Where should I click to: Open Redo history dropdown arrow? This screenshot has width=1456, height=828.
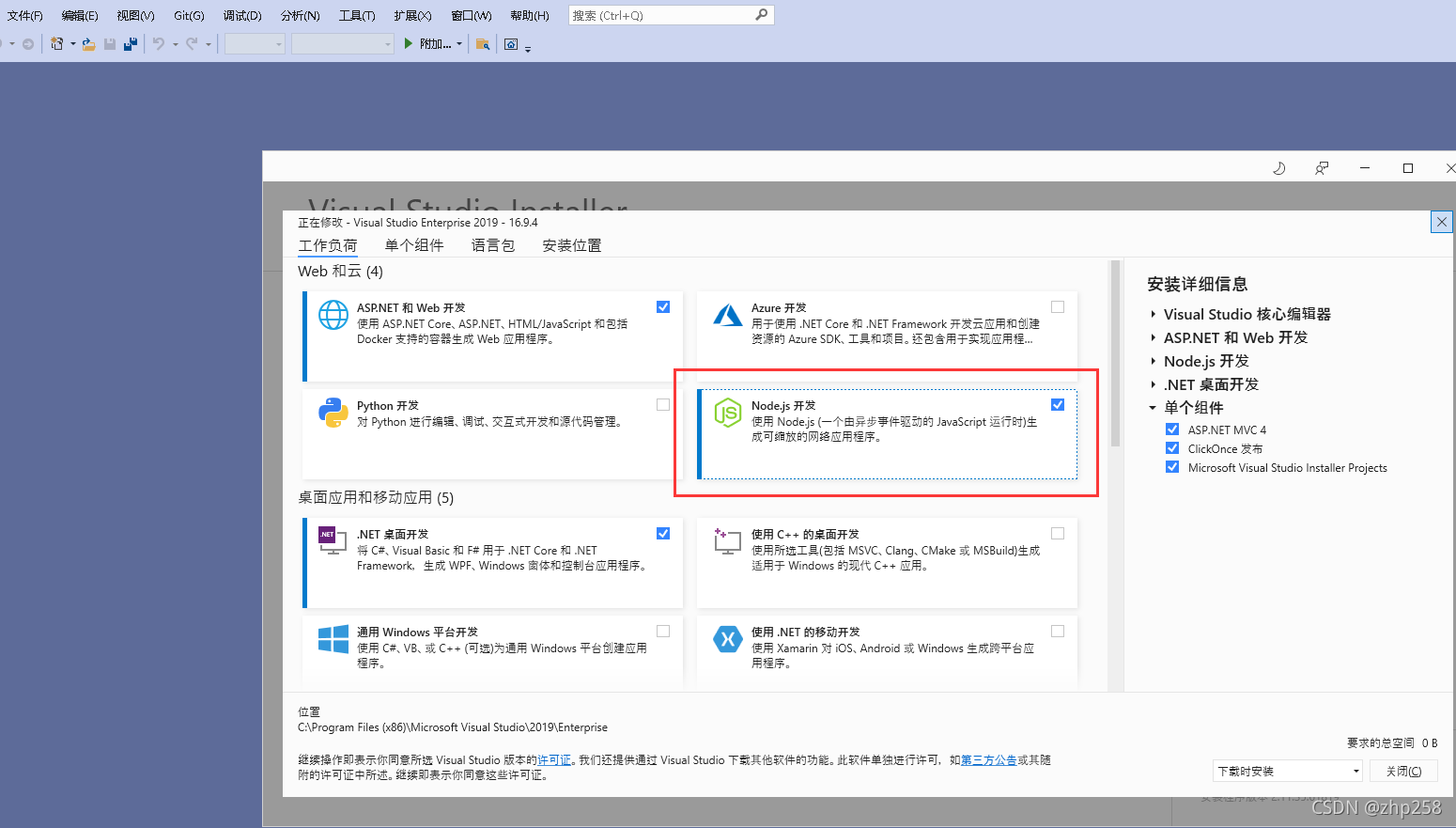coord(208,44)
